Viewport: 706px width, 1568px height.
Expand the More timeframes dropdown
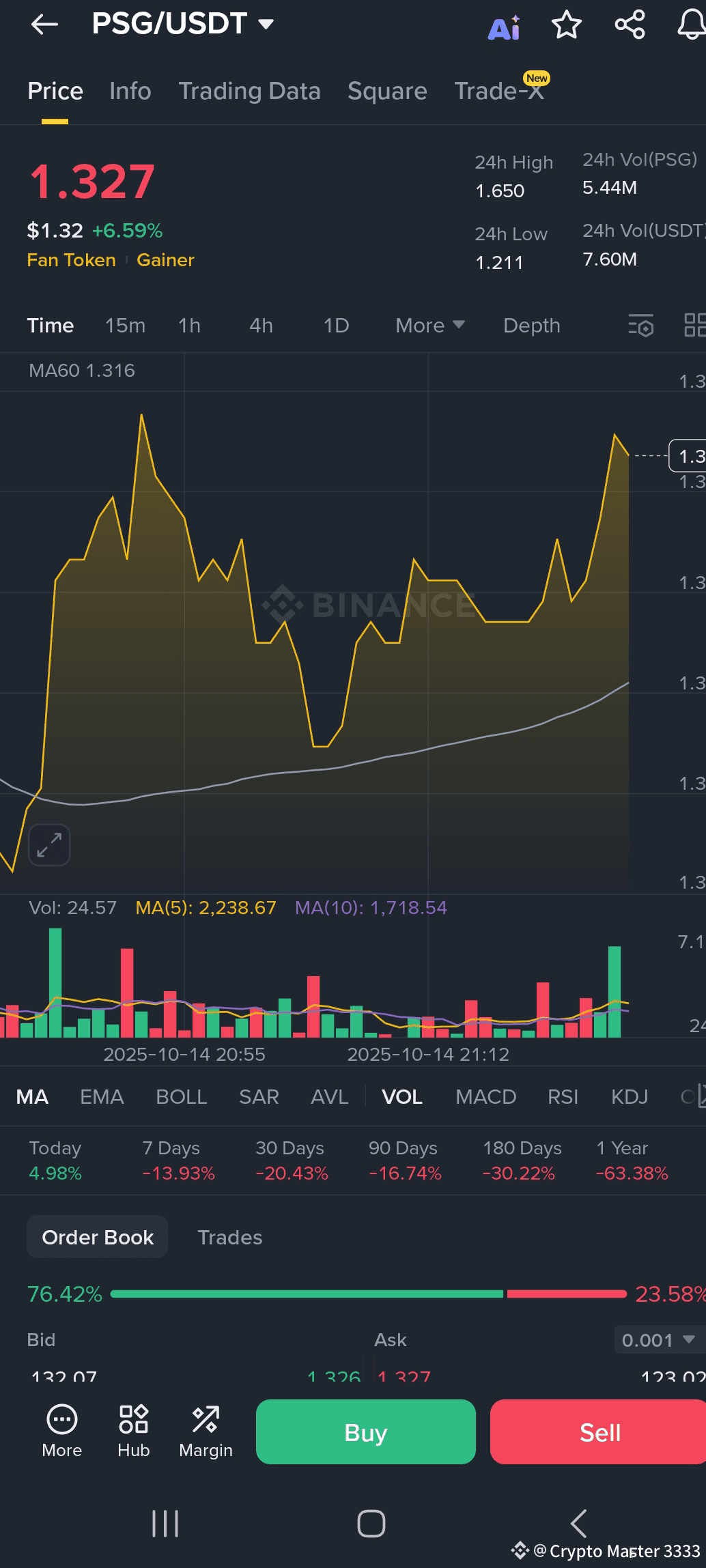(430, 326)
